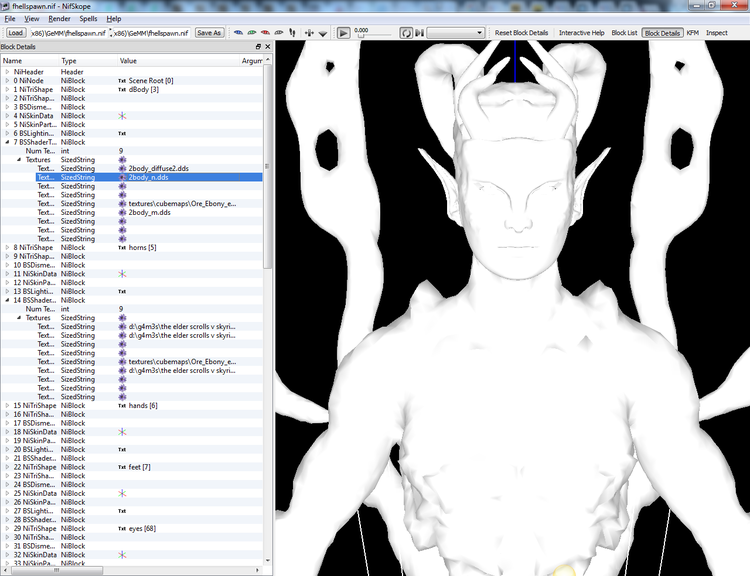This screenshot has width=750, height=576.
Task: Expand 15 NiTriShape hands block
Action: click(x=7, y=405)
